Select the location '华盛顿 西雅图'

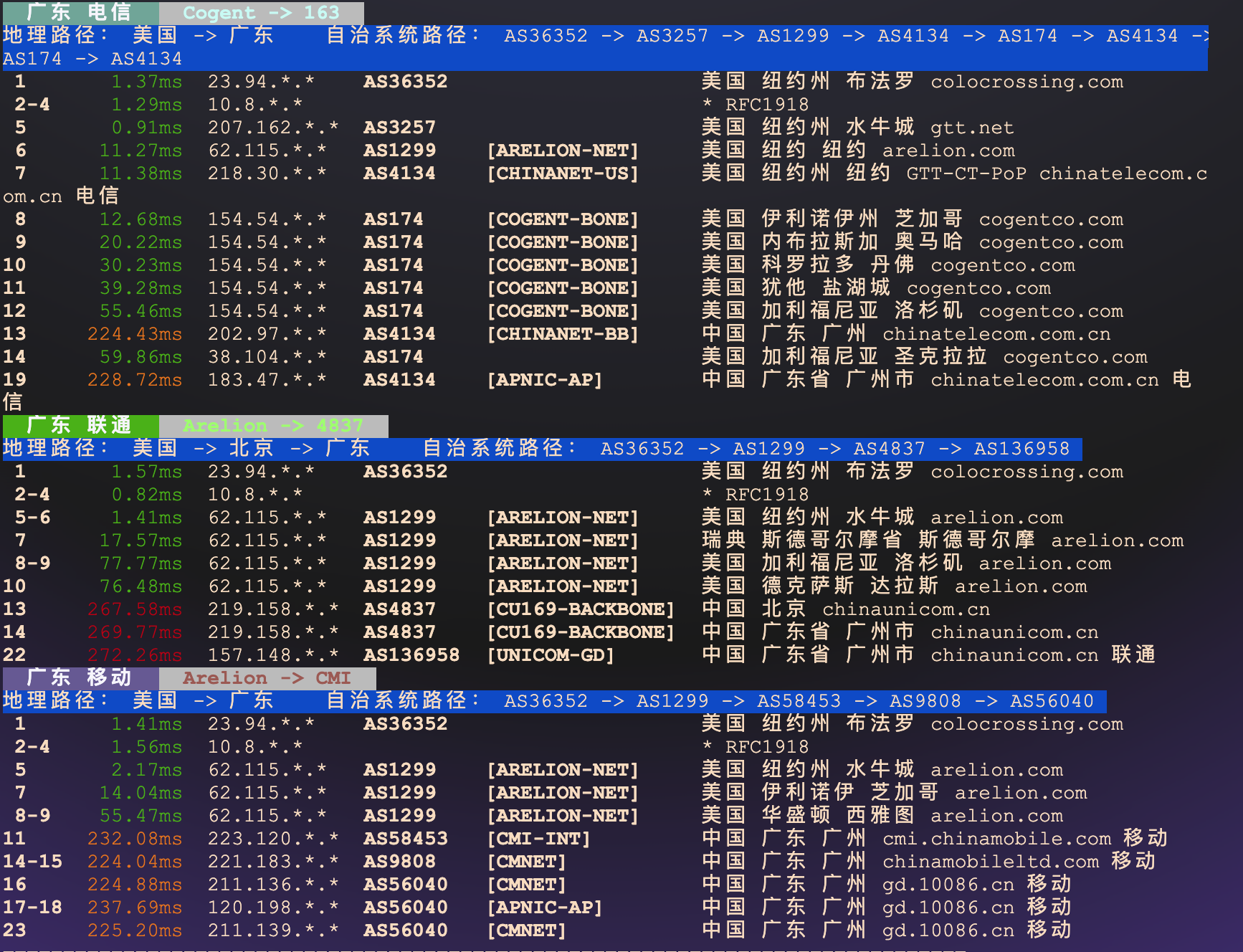point(838,816)
